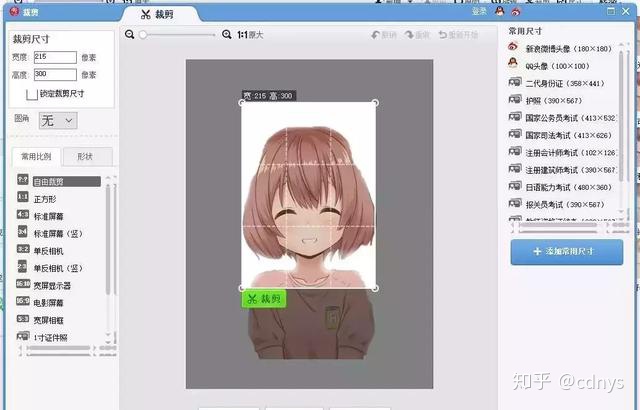Select the 5:3 icon for 宽屏相框
This screenshot has height=410, width=640.
click(23, 319)
